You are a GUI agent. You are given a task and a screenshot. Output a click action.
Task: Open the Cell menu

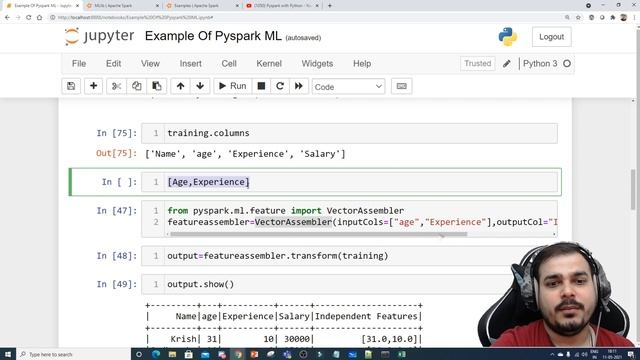pyautogui.click(x=229, y=64)
